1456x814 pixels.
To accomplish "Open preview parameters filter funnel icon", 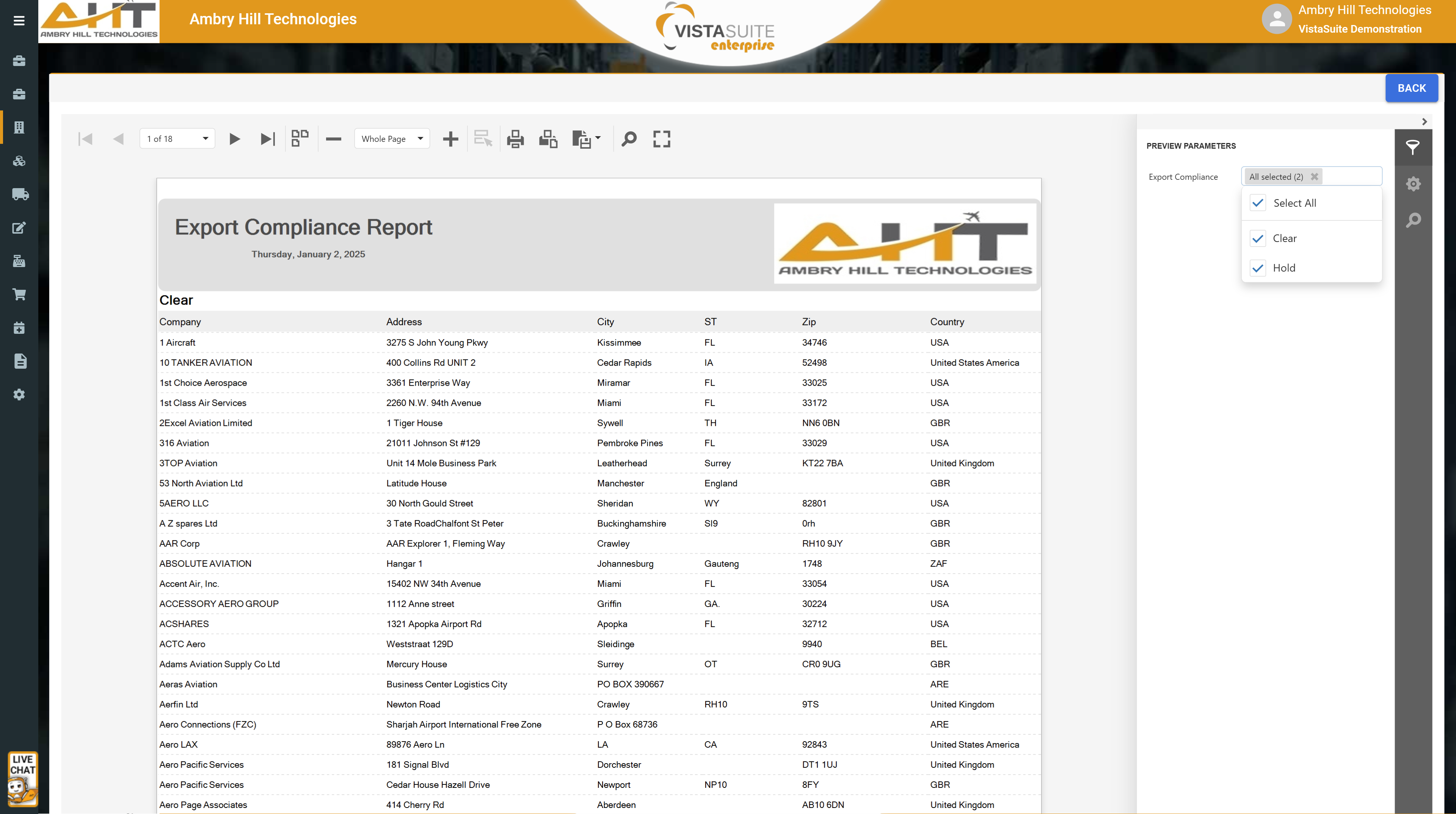I will (x=1412, y=148).
